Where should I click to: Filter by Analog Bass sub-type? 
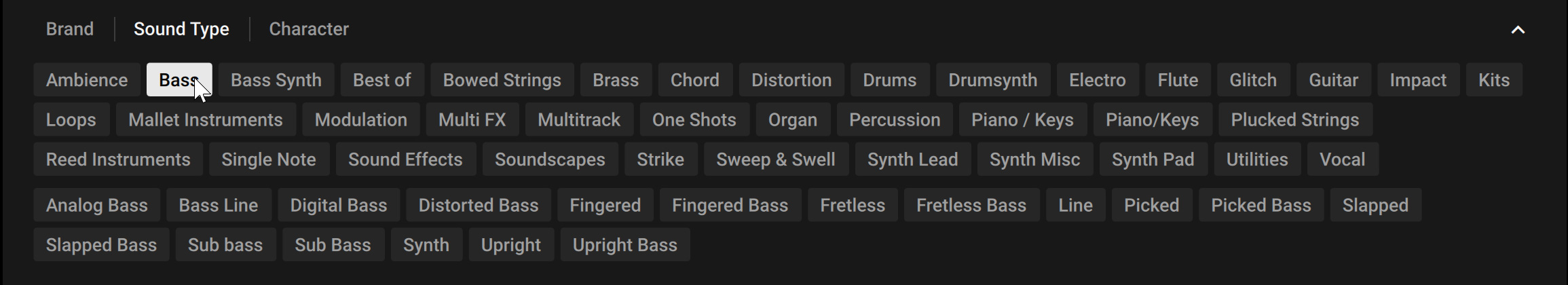point(96,206)
